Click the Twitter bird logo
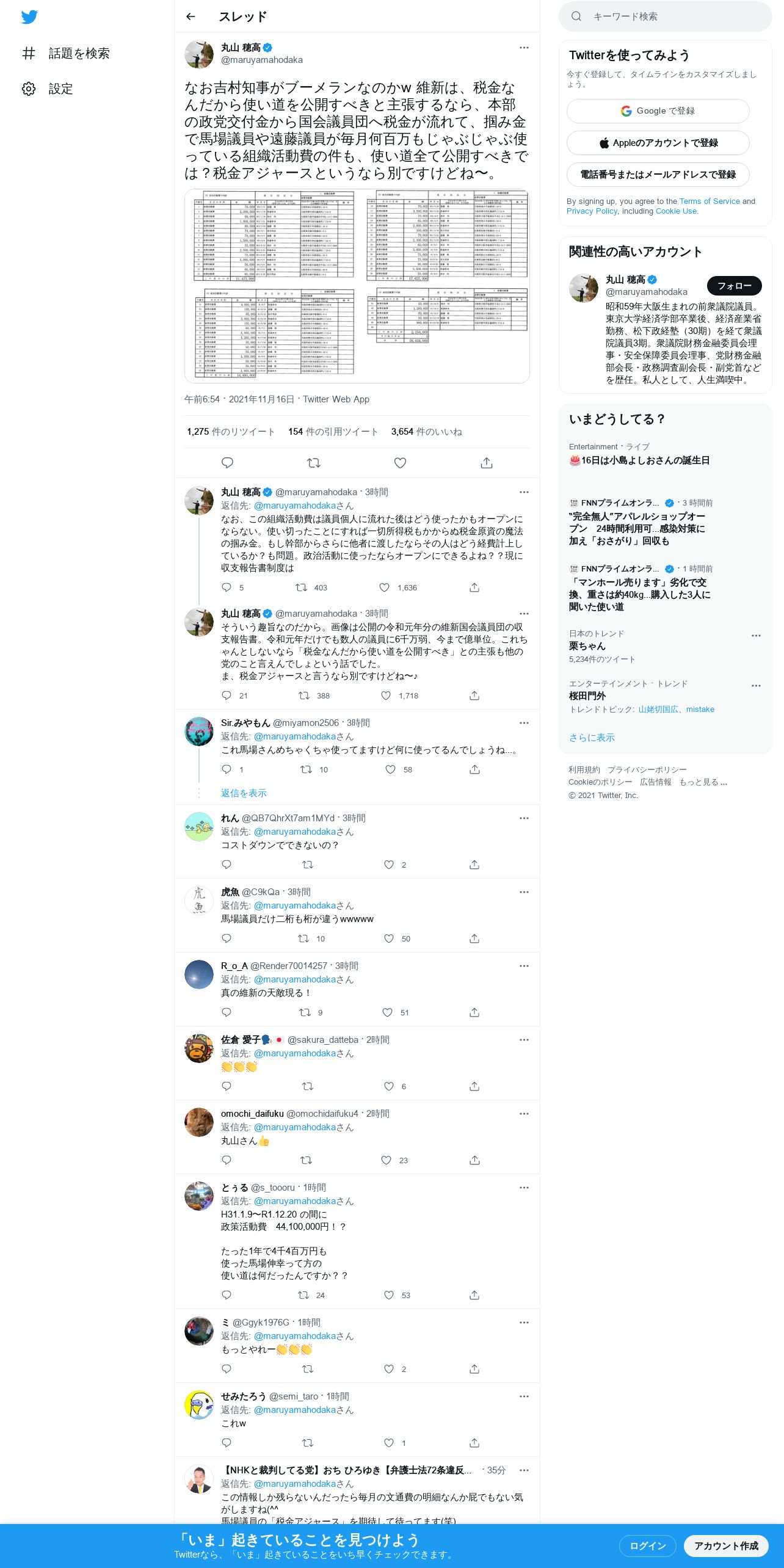 29,17
